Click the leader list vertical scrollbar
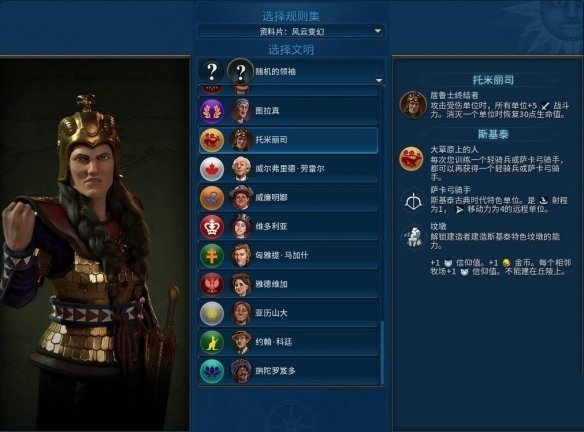 [x=382, y=352]
